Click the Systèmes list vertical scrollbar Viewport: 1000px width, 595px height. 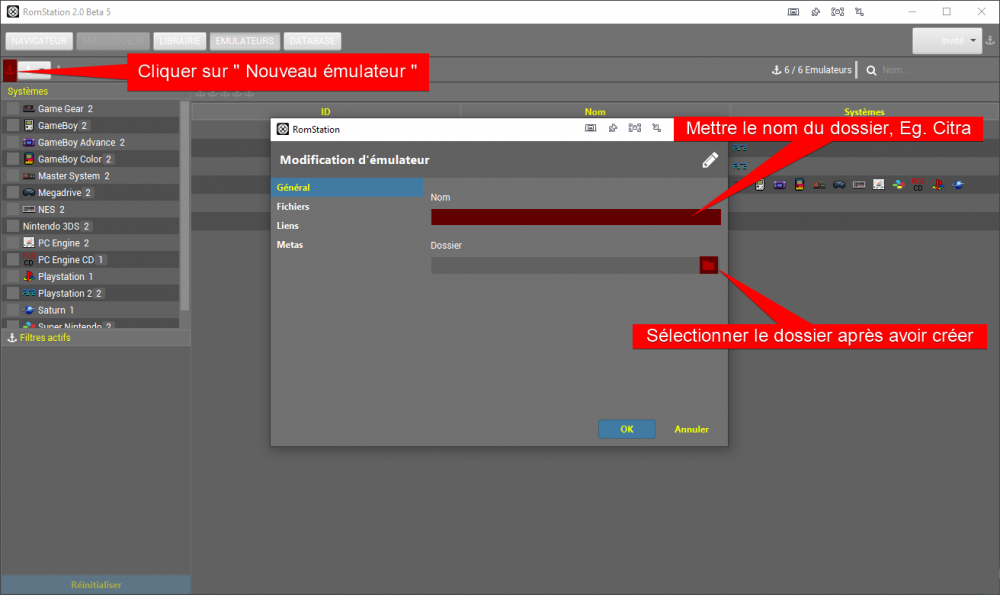[185, 205]
